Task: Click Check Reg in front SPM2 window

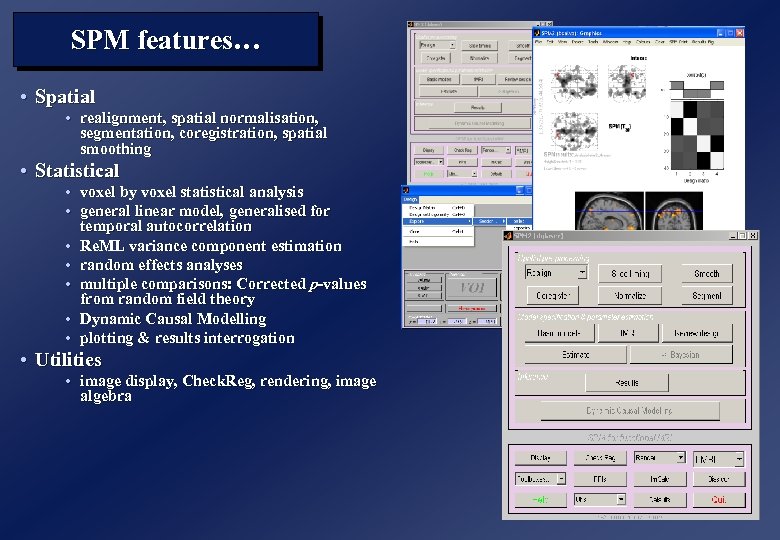Action: click(600, 457)
